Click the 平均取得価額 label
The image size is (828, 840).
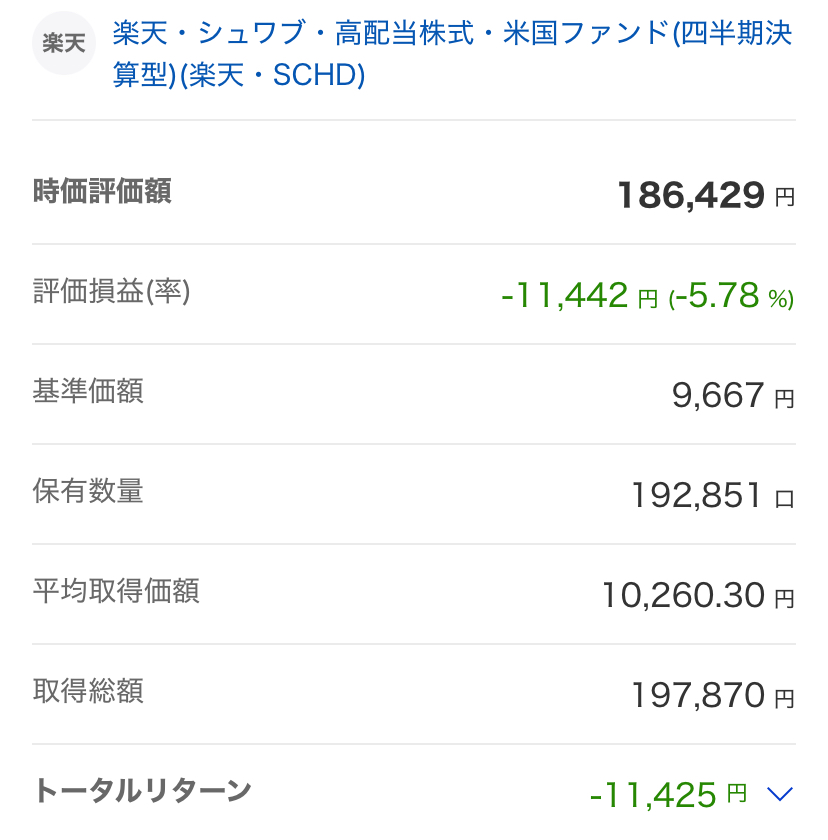[x=116, y=591]
